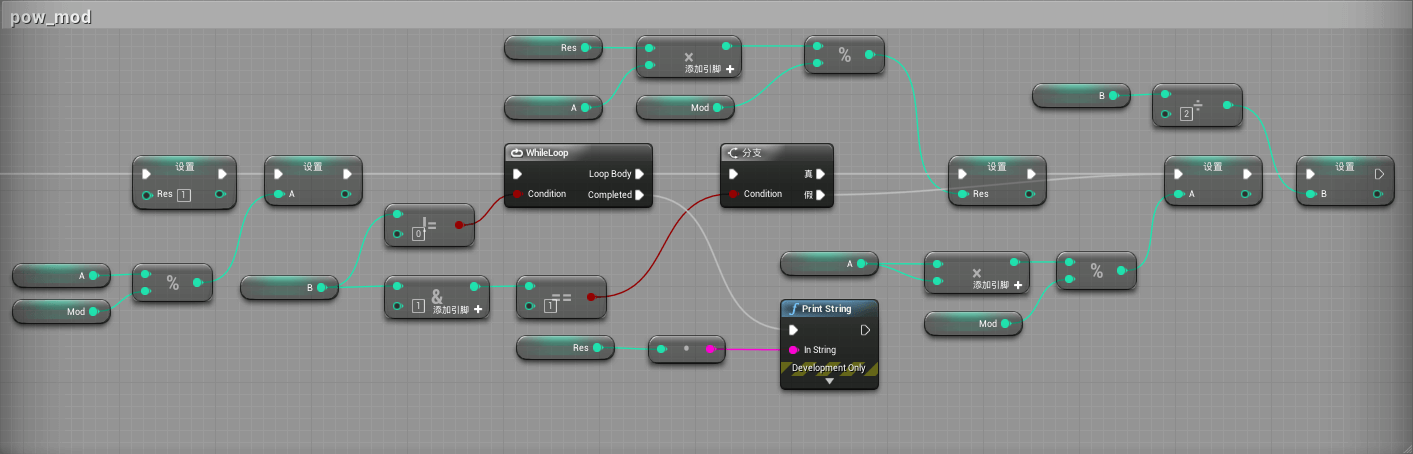Click 添加引脚 on the lower-right multiply node
Viewport: 1413px width, 454px height.
pos(998,285)
